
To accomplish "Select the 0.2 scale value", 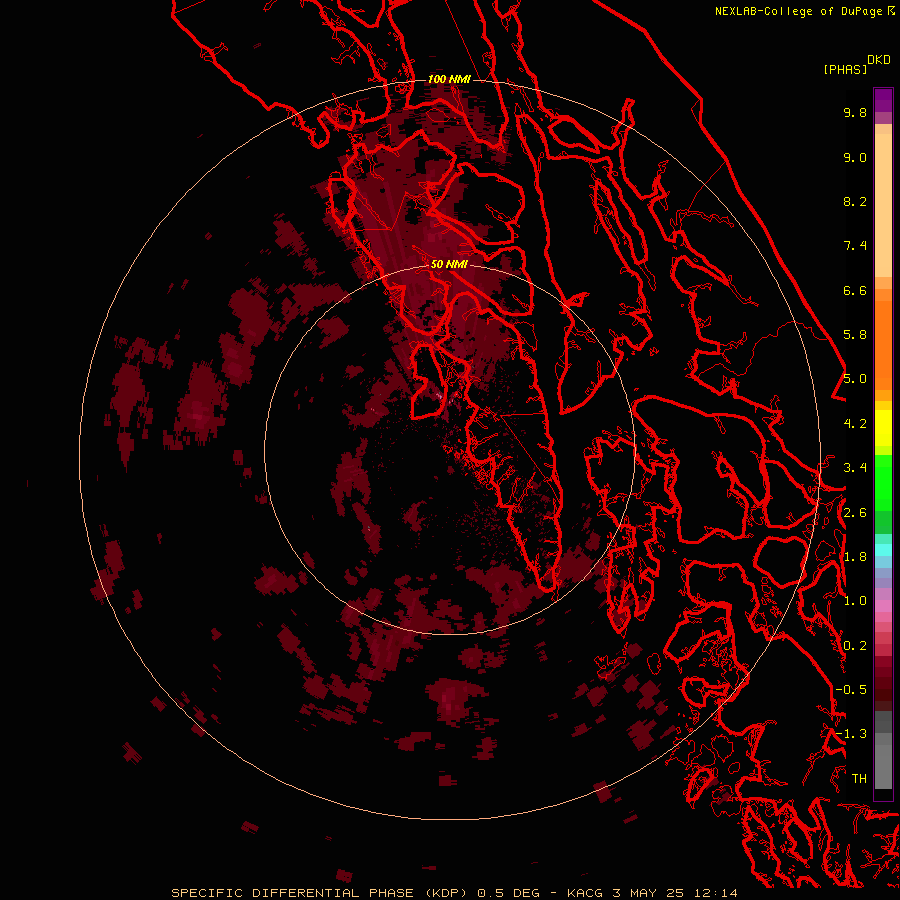I will 855,646.
